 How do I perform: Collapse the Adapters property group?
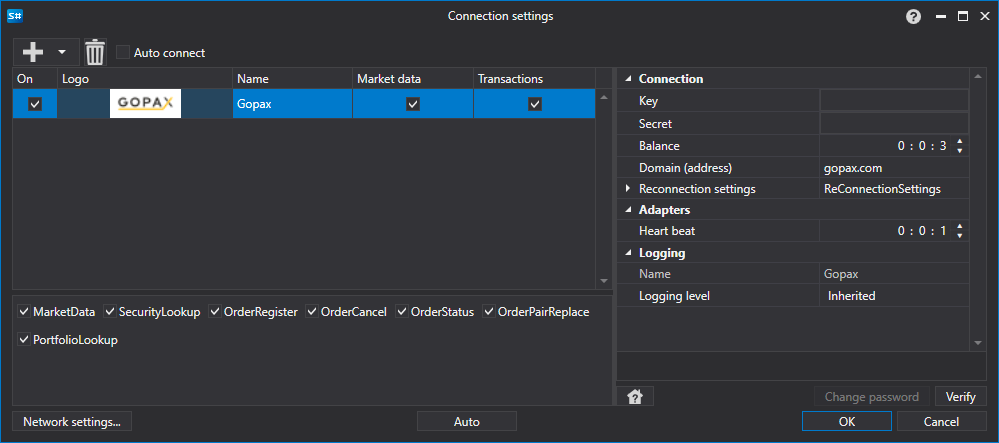[628, 210]
